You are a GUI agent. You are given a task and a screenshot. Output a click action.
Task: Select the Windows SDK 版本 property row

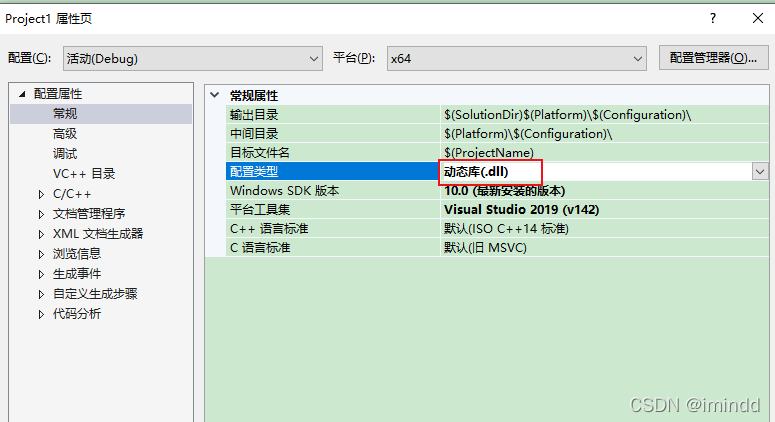pyautogui.click(x=497, y=191)
